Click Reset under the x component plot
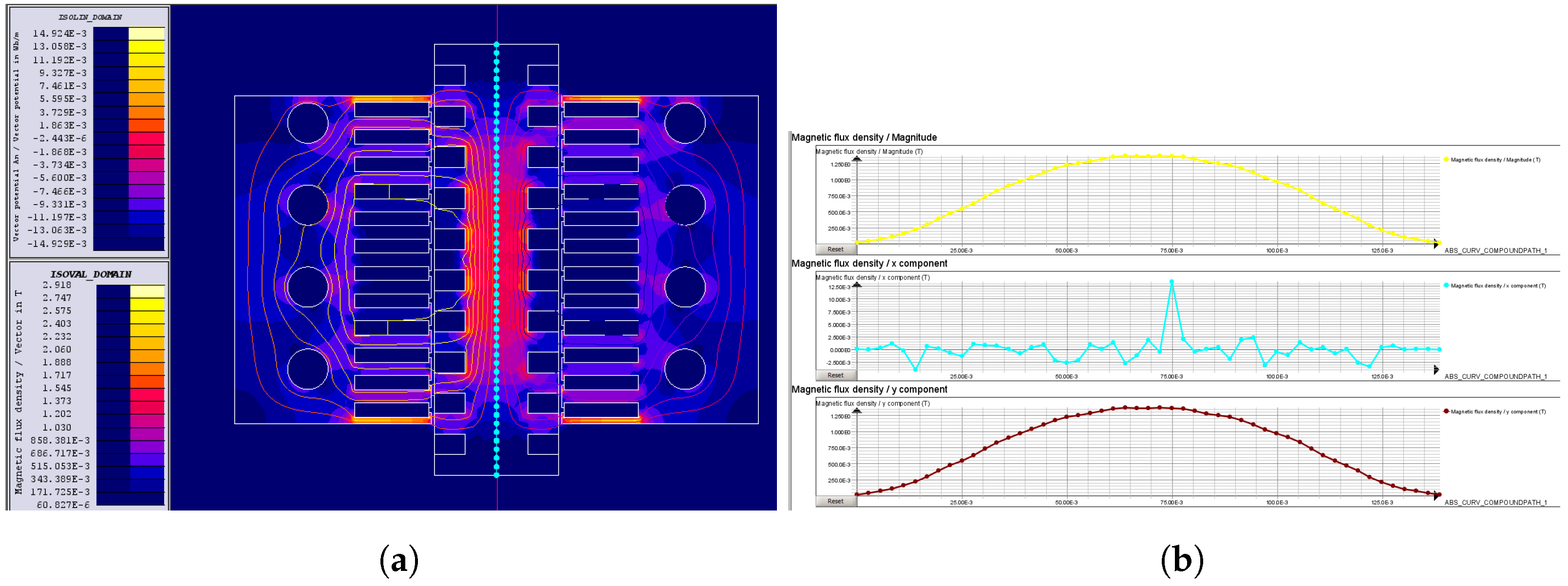This screenshot has width=1568, height=586. click(x=835, y=375)
